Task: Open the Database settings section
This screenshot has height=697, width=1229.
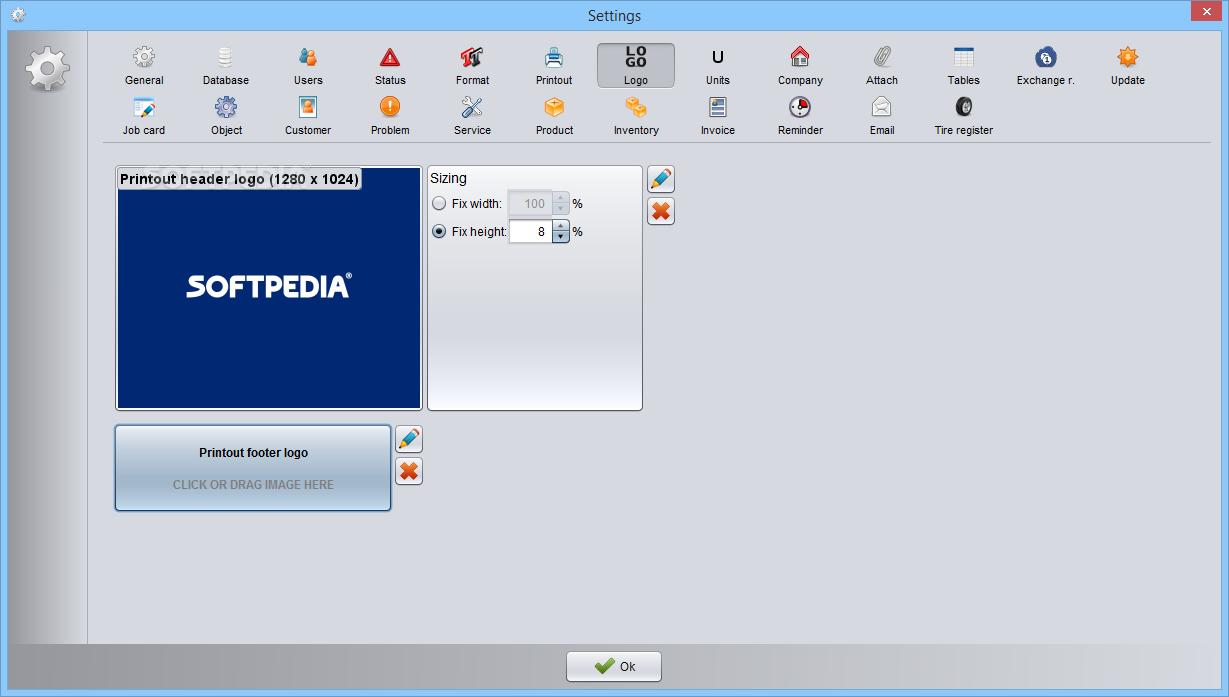Action: [x=226, y=66]
